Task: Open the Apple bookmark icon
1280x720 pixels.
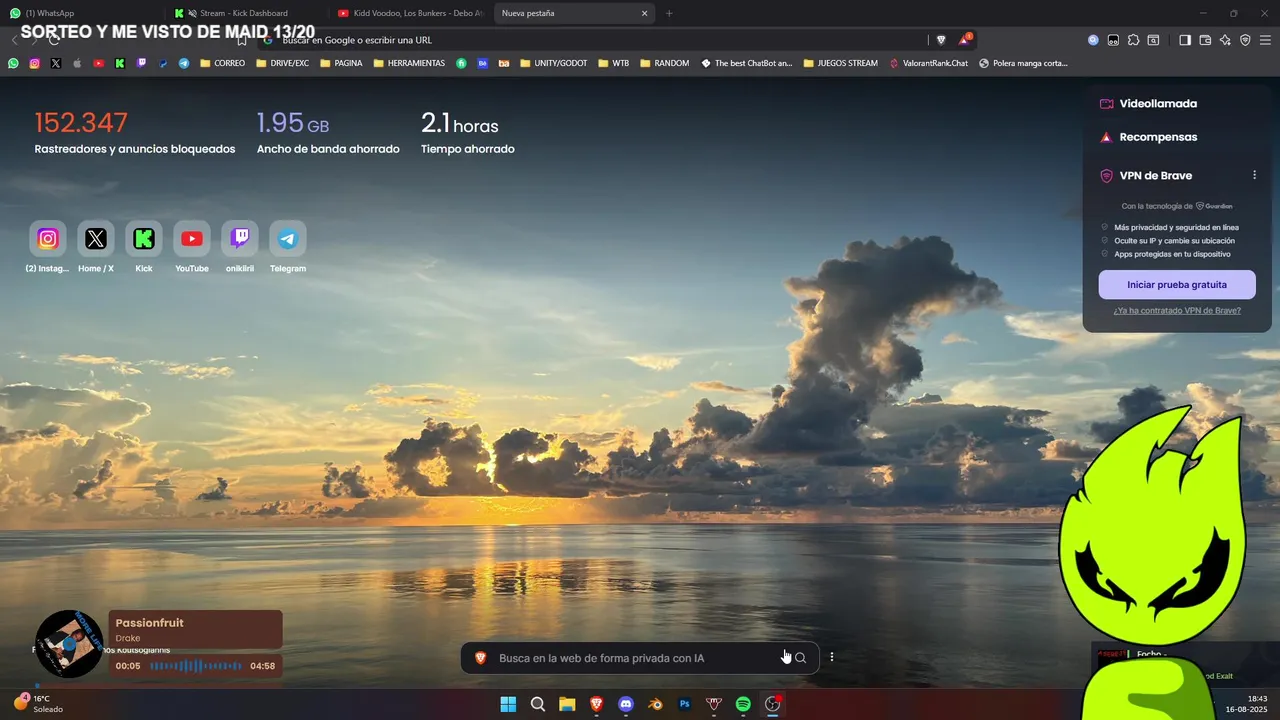Action: point(77,63)
